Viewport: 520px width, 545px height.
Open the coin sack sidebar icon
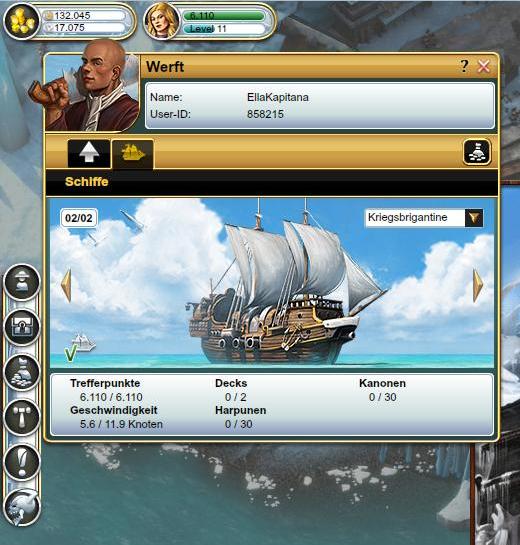pos(22,372)
